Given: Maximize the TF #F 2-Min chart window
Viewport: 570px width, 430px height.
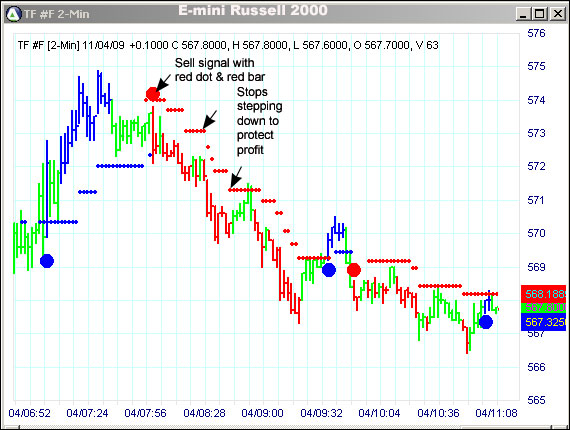Looking at the screenshot, I should [x=540, y=14].
